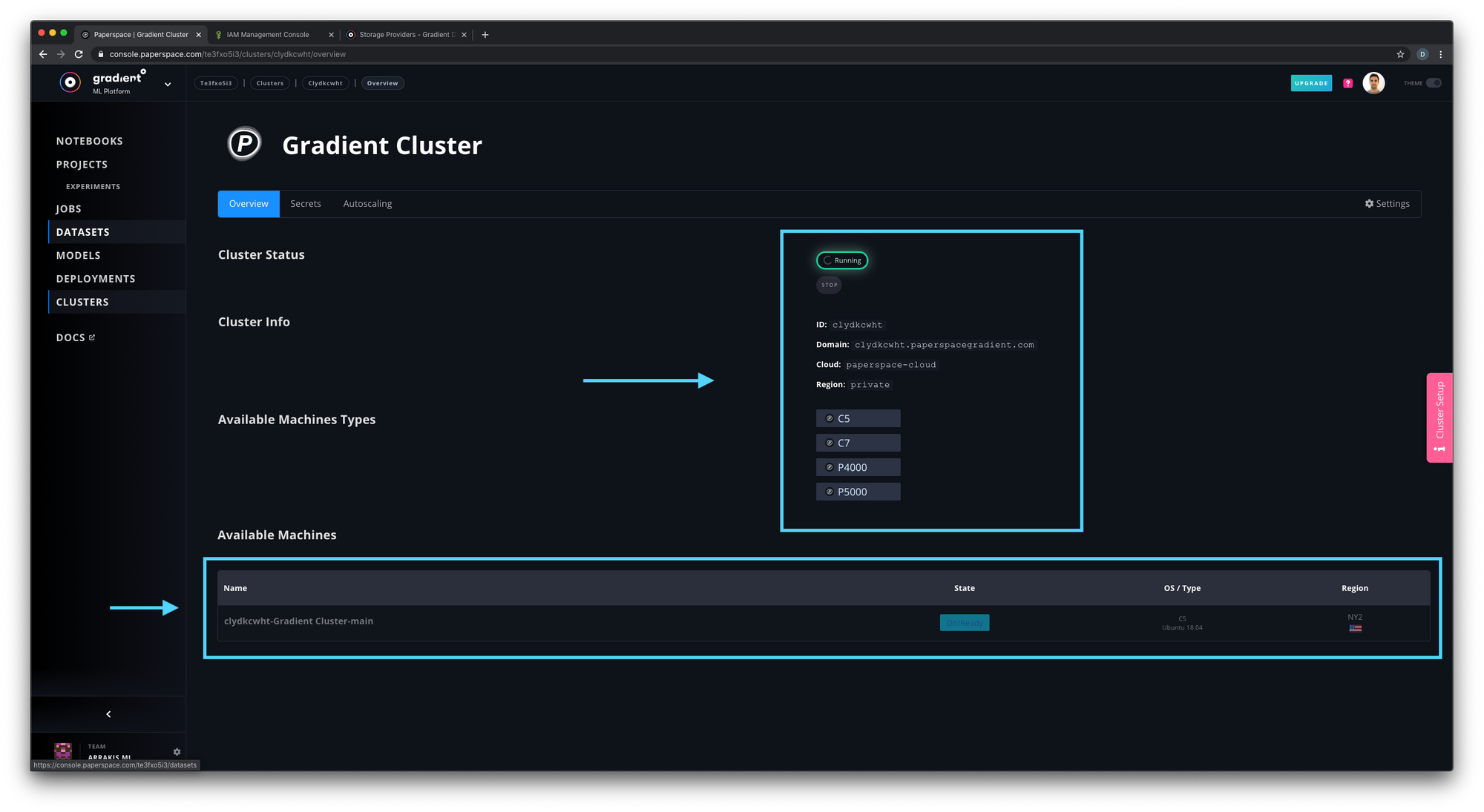Image resolution: width=1484 pixels, height=812 pixels.
Task: Open Clusters in the sidebar
Action: [x=116, y=301]
